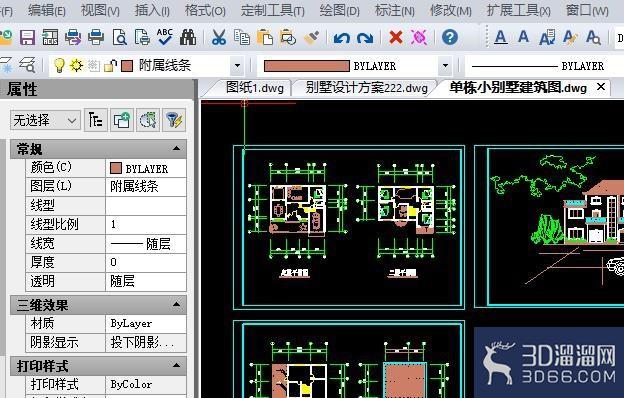
Task: Open the 修改(M) menu
Action: 451,10
